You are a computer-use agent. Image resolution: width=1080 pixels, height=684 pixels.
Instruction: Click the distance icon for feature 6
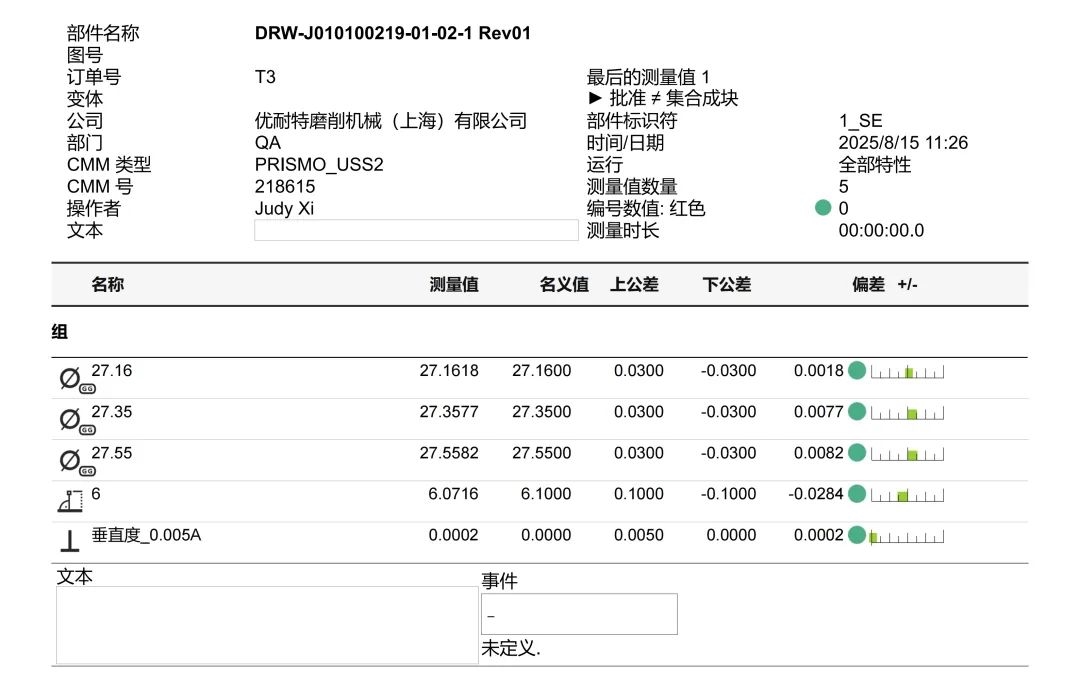pos(69,501)
